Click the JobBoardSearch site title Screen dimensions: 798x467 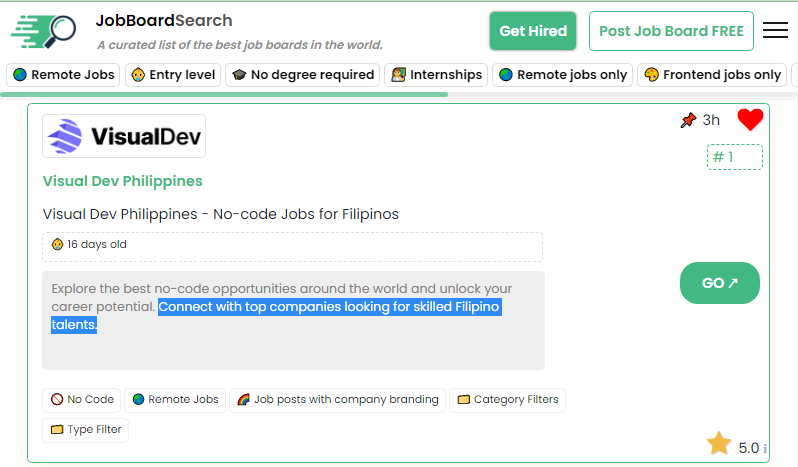pos(164,20)
